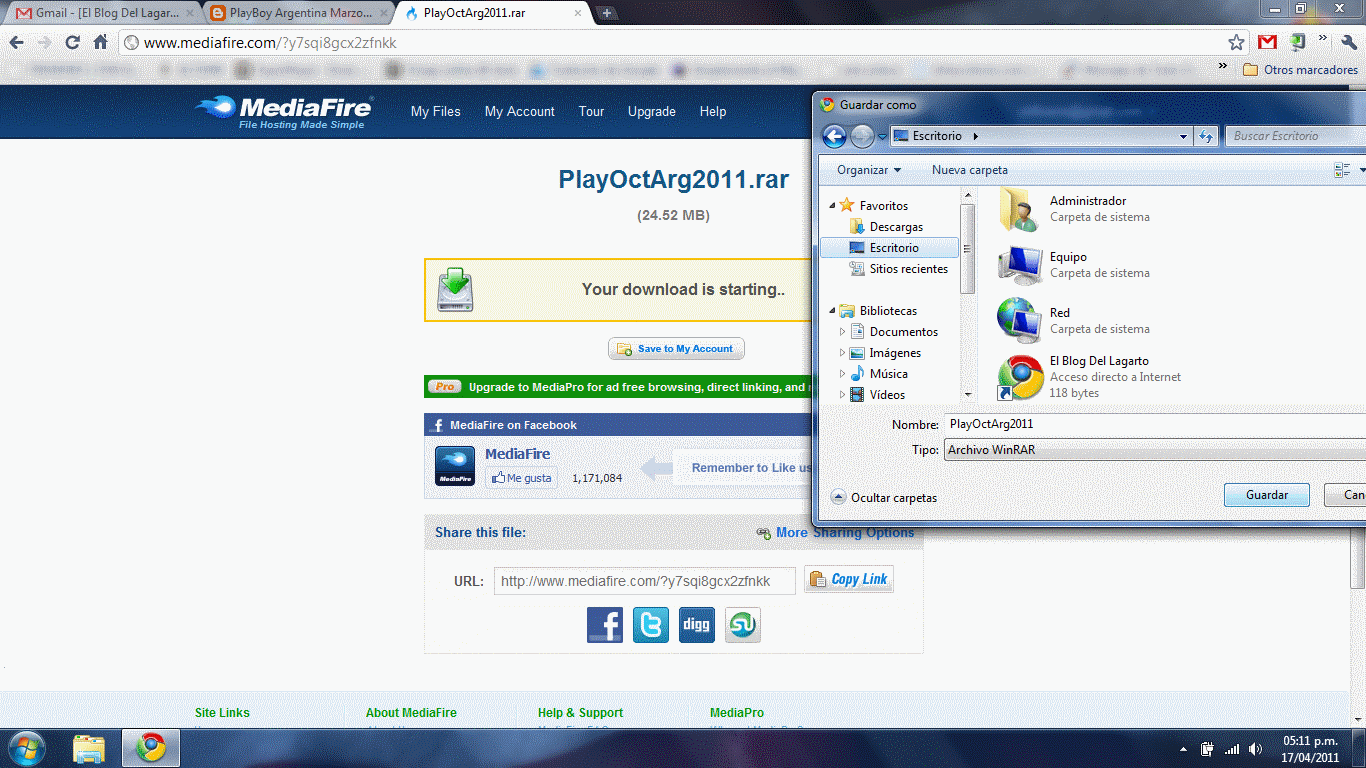1366x768 pixels.
Task: Open Tour in MediaFire navigation
Action: point(591,112)
